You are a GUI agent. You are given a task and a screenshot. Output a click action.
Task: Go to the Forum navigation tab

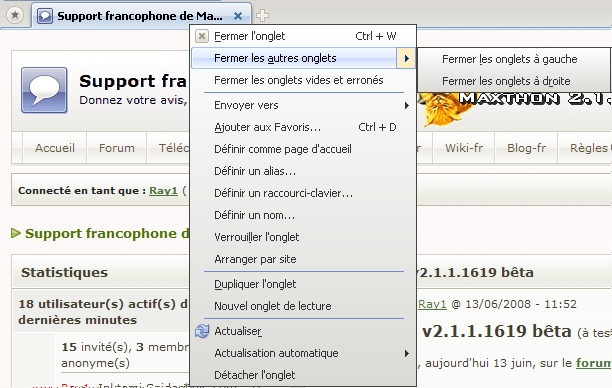117,148
